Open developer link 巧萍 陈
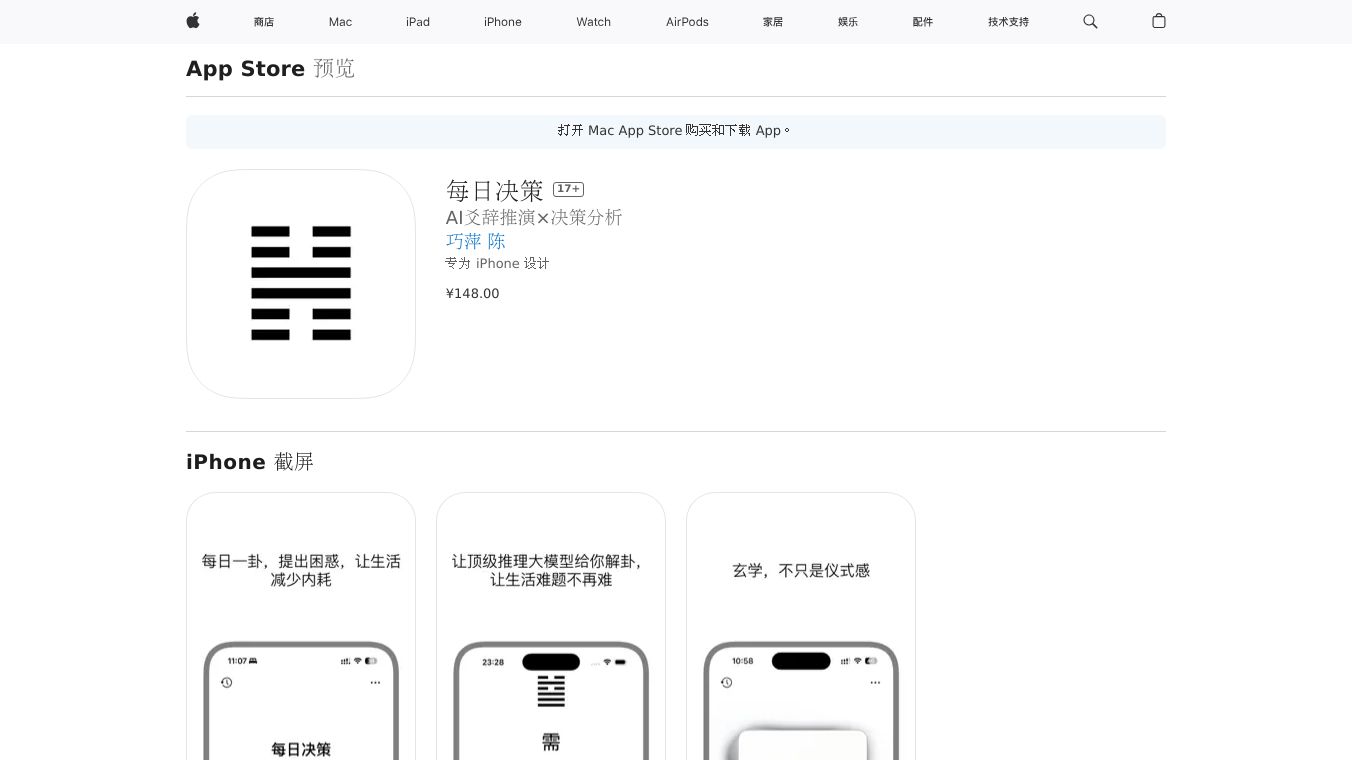 [476, 241]
